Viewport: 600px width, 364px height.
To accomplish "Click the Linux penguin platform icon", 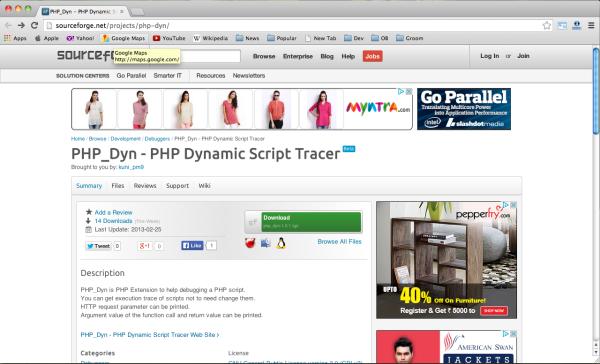I will coord(281,243).
